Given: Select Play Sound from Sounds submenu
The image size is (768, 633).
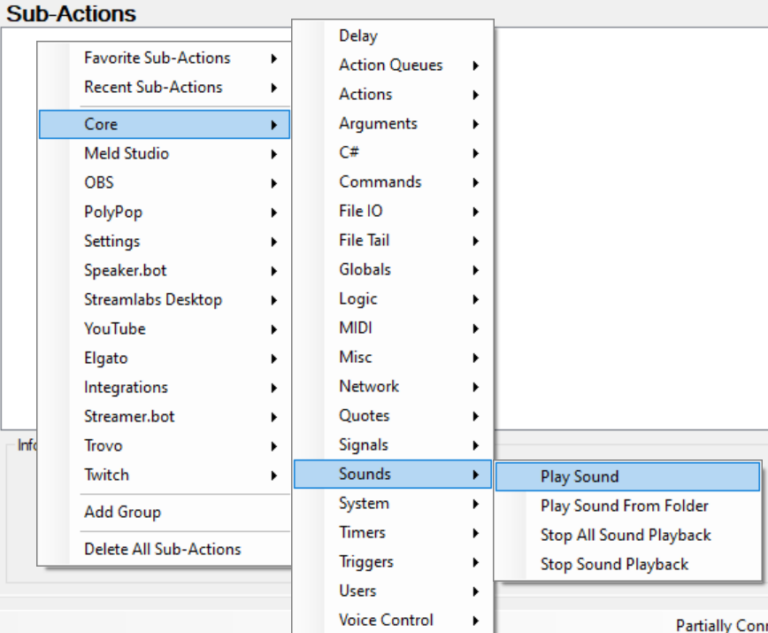Looking at the screenshot, I should click(580, 477).
